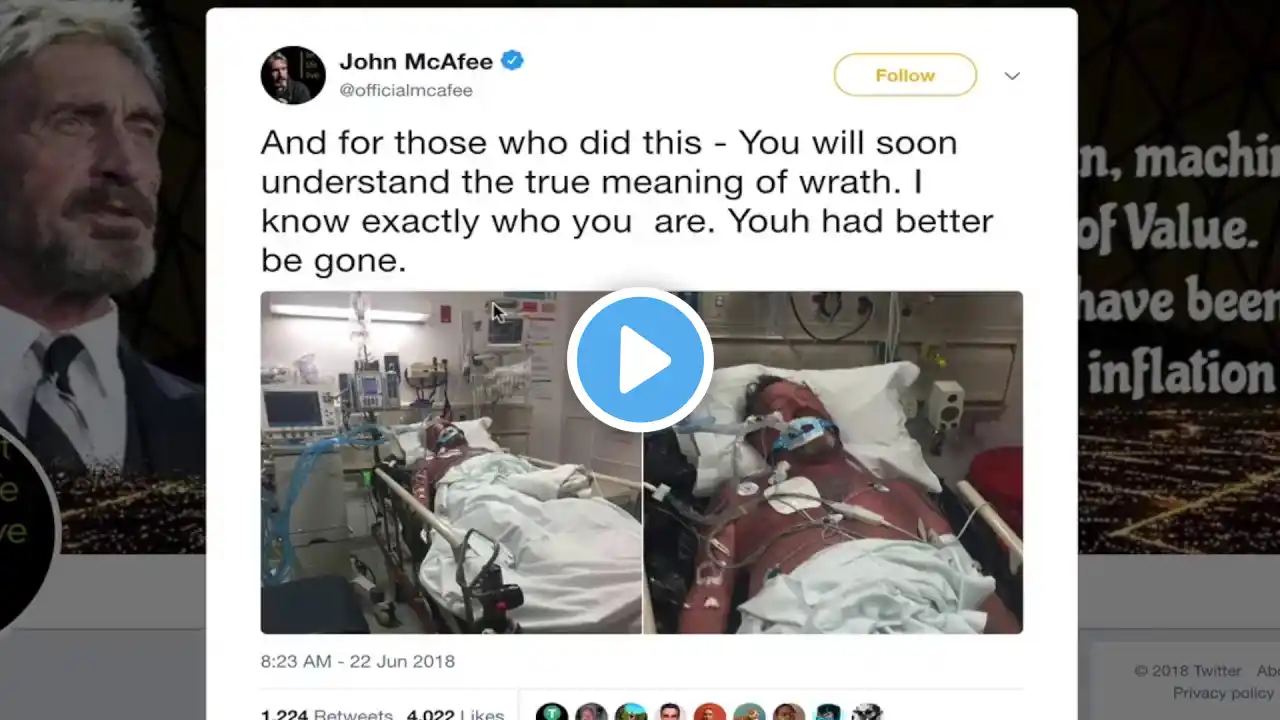Screen dimensions: 1280x720
Task: Play the video with the blue play button
Action: [x=640, y=359]
